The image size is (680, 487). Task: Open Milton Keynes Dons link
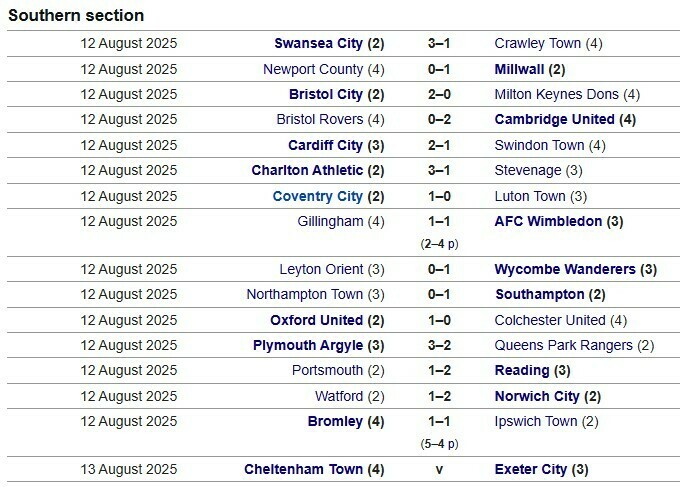[557, 94]
